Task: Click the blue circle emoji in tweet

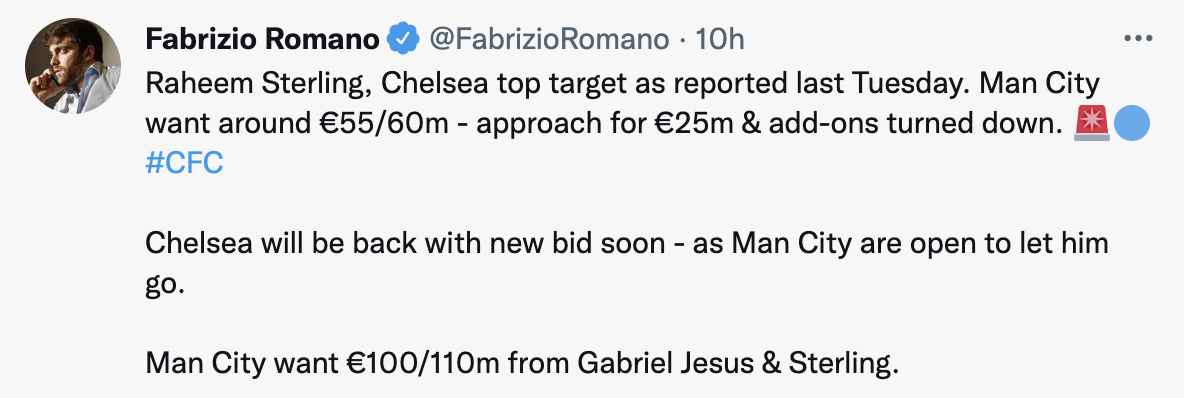Action: [1131, 123]
